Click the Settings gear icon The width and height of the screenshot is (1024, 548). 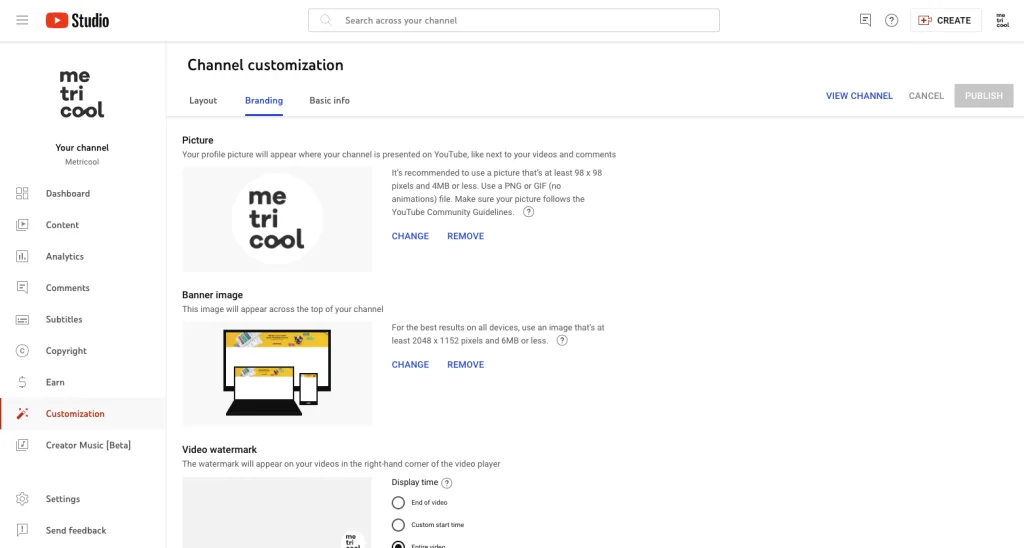[x=22, y=499]
